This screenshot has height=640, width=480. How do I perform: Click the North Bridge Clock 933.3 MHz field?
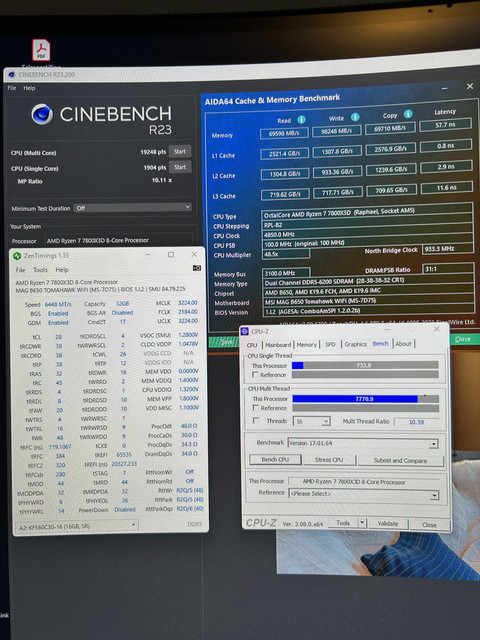(448, 248)
